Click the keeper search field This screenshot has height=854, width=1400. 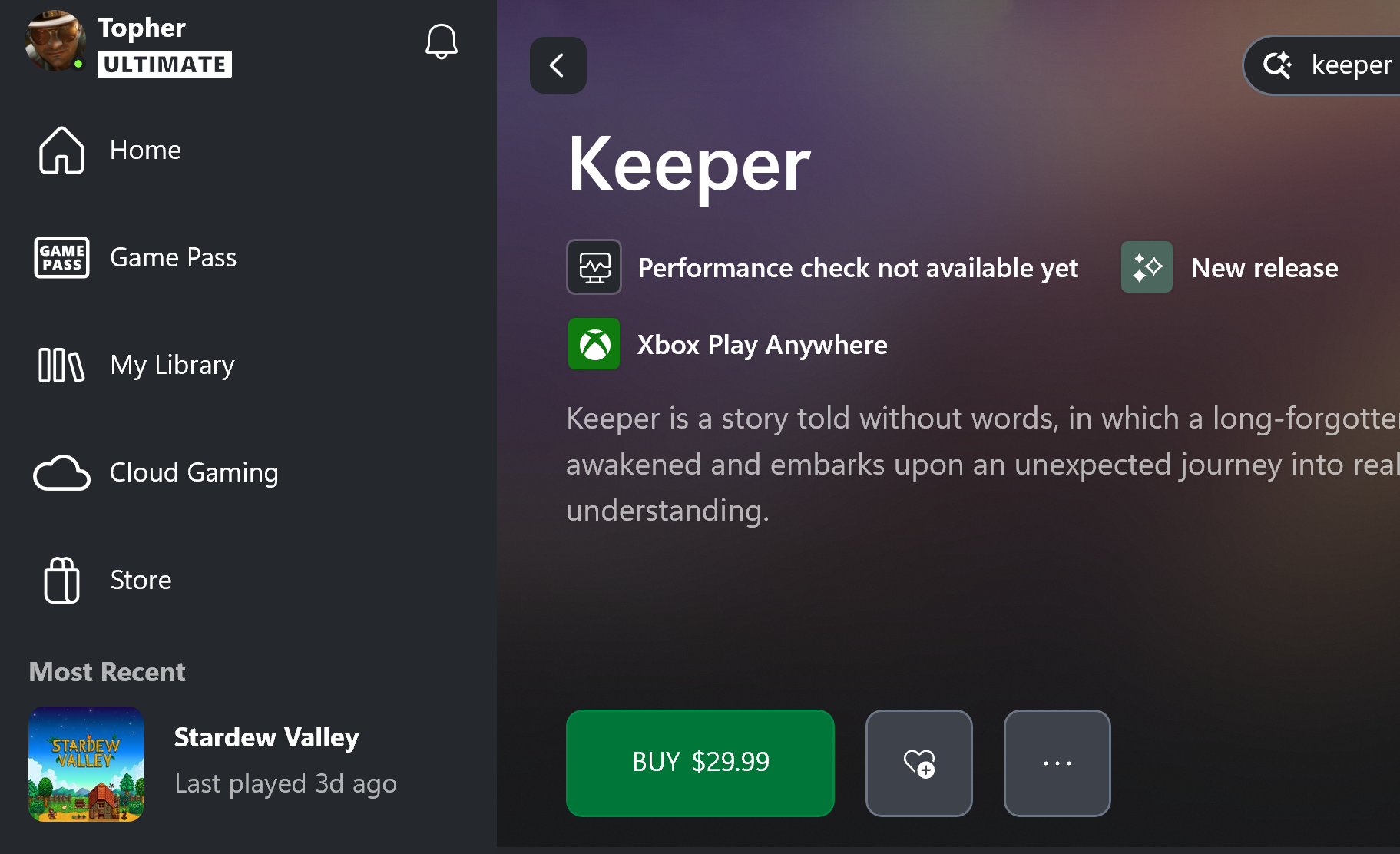point(1351,65)
